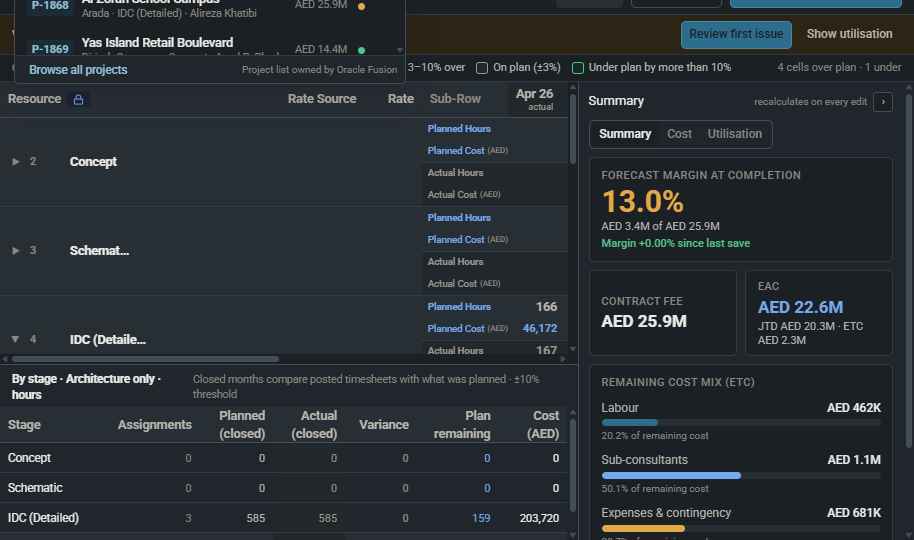Image resolution: width=914 pixels, height=540 pixels.
Task: Collapse the IDC (Detailed) stage row
Action: (x=16, y=339)
